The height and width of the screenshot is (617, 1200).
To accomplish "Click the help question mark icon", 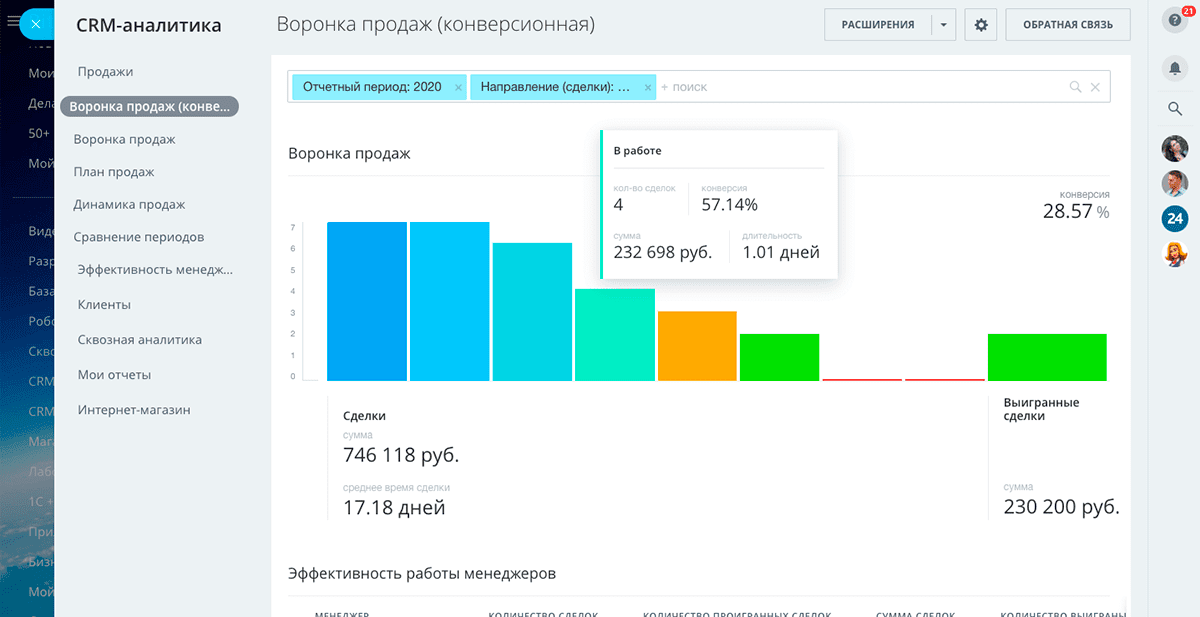I will [x=1175, y=21].
